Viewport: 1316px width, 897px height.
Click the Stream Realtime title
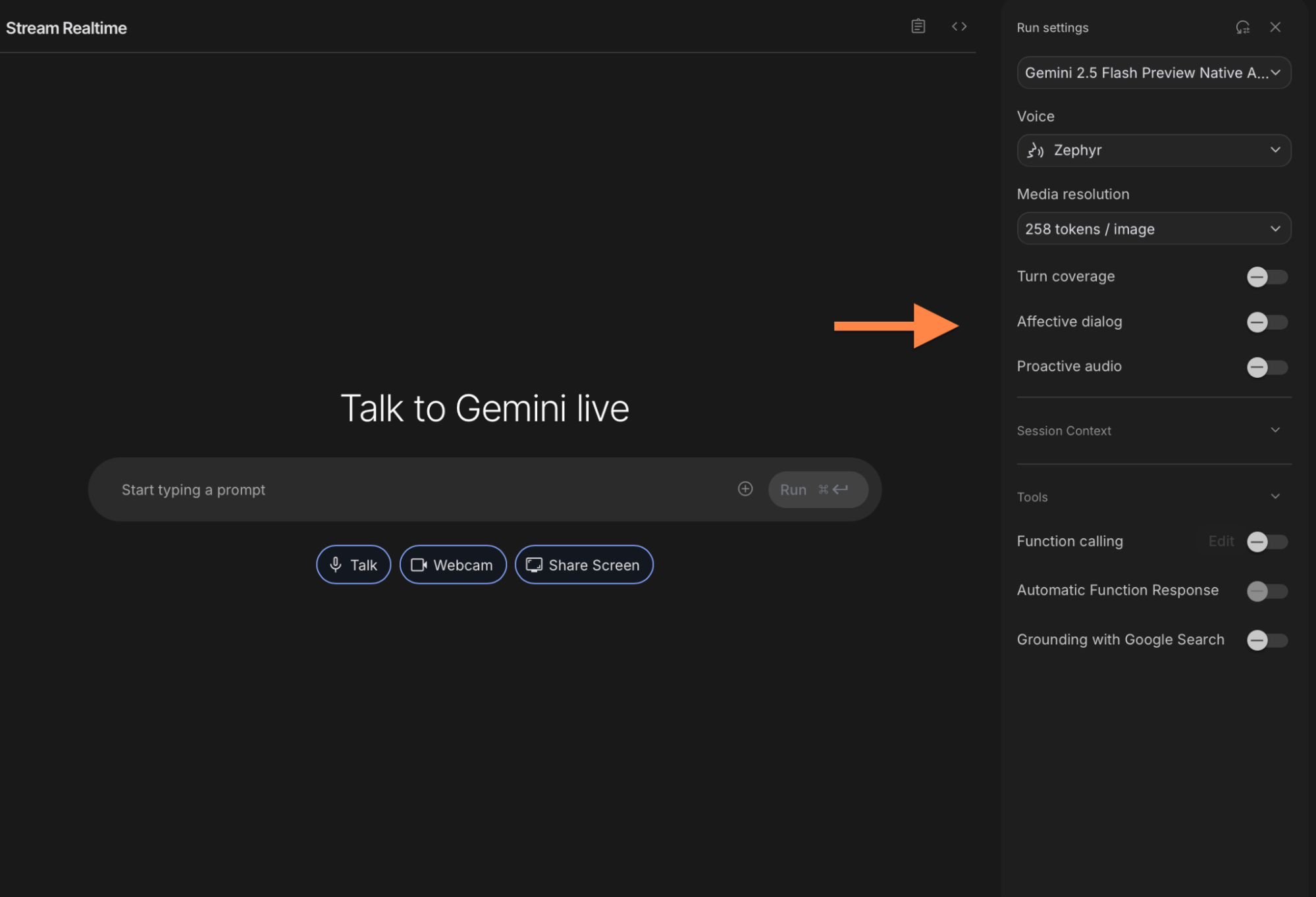(x=66, y=28)
